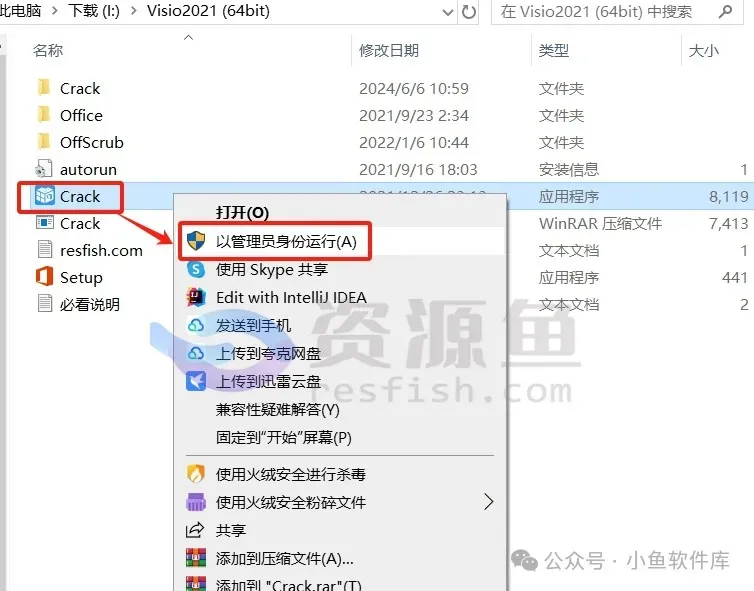Expand the Huorong shred file submenu arrow

(x=489, y=502)
